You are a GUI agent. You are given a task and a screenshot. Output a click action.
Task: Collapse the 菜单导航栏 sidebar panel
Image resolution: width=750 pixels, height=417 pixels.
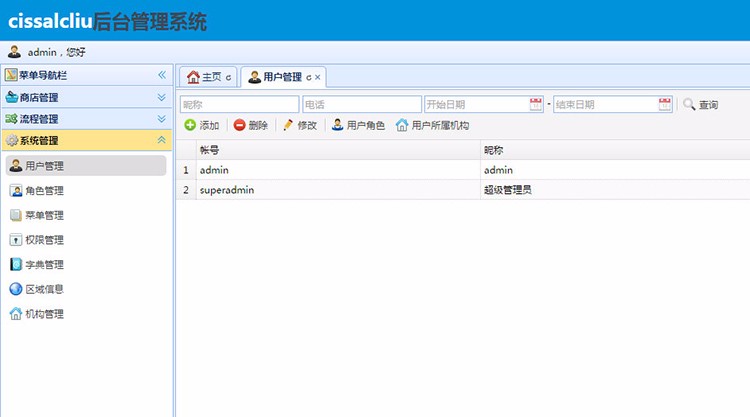[162, 75]
